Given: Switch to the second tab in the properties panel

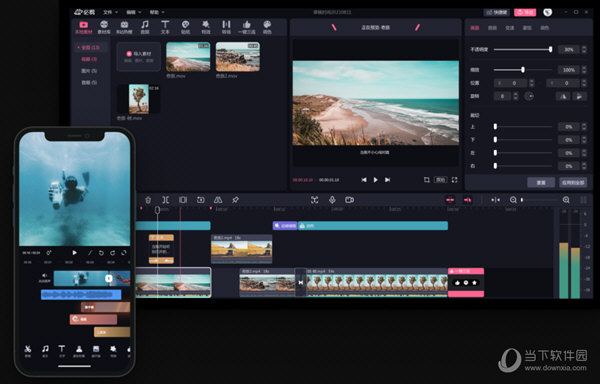Looking at the screenshot, I should (x=492, y=28).
